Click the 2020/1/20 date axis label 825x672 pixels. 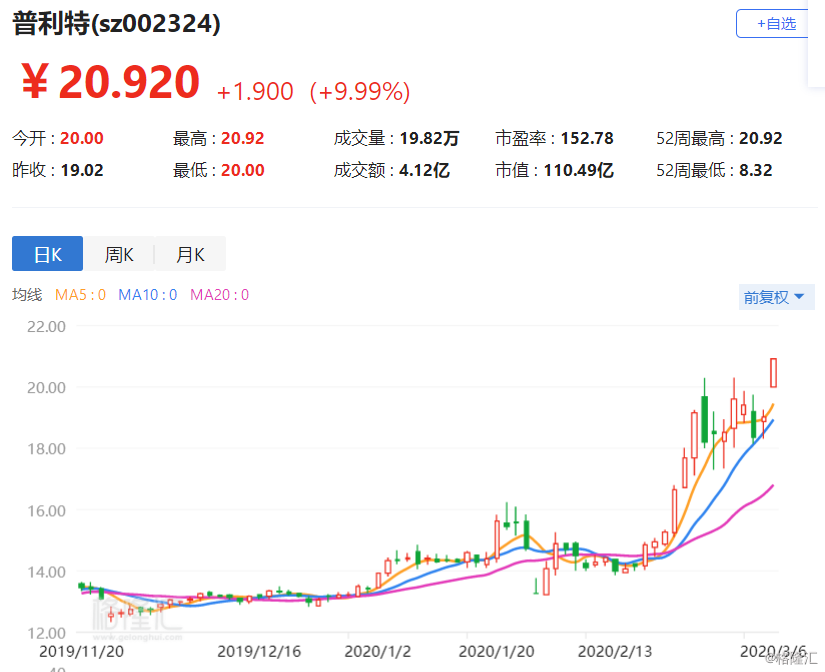tap(496, 651)
